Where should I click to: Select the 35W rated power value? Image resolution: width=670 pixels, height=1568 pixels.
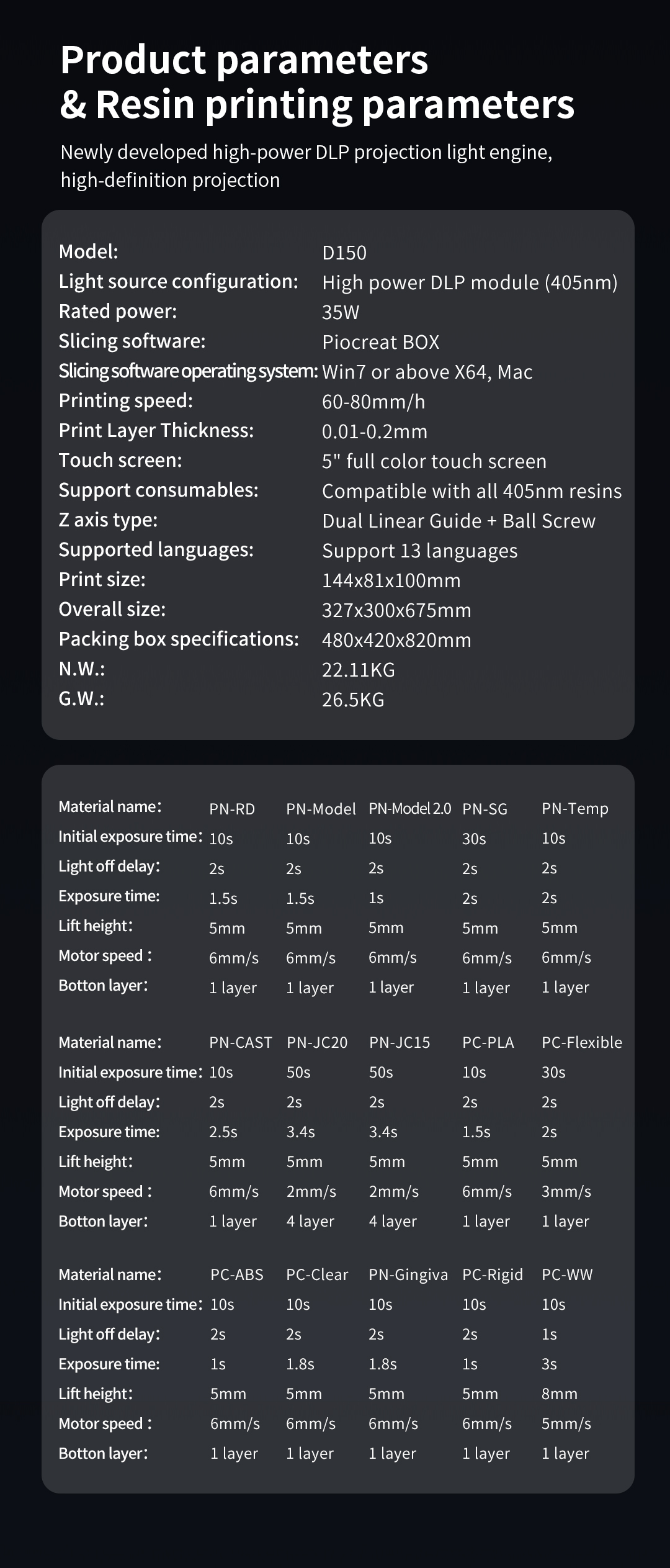click(x=341, y=312)
